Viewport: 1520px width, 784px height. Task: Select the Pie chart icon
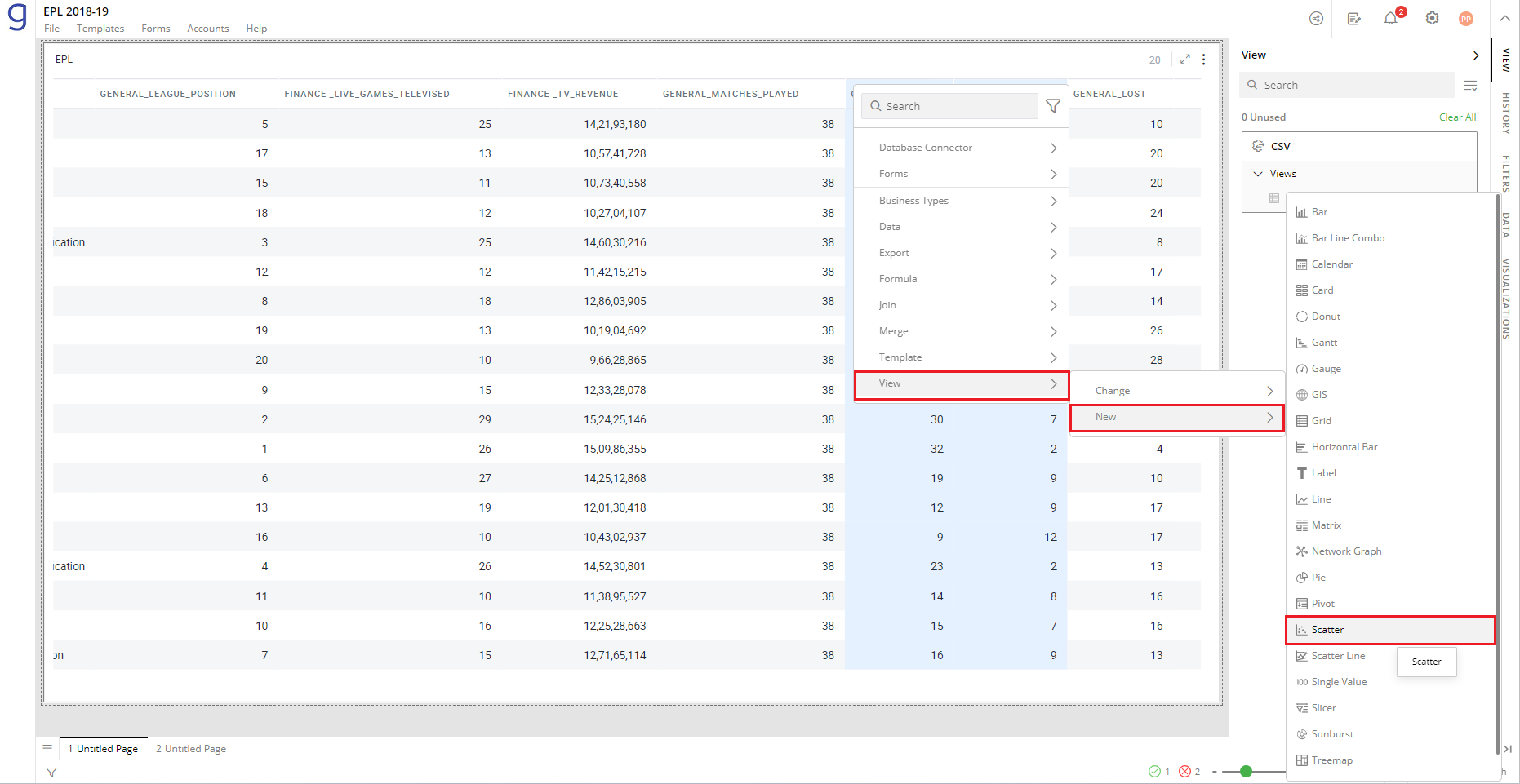[1301, 578]
